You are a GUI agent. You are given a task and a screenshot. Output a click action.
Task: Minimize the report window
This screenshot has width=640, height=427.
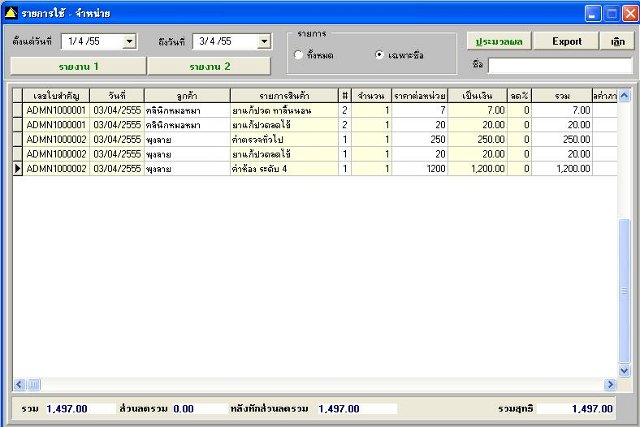point(593,13)
